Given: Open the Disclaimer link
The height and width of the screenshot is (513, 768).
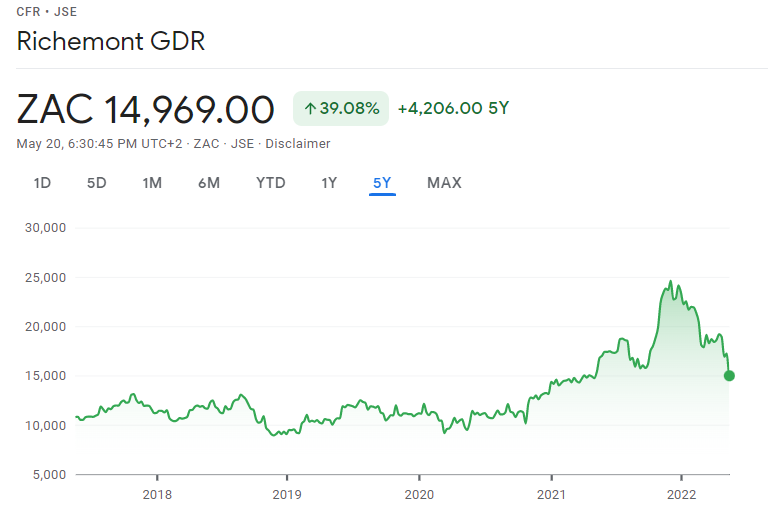Looking at the screenshot, I should pyautogui.click(x=298, y=144).
